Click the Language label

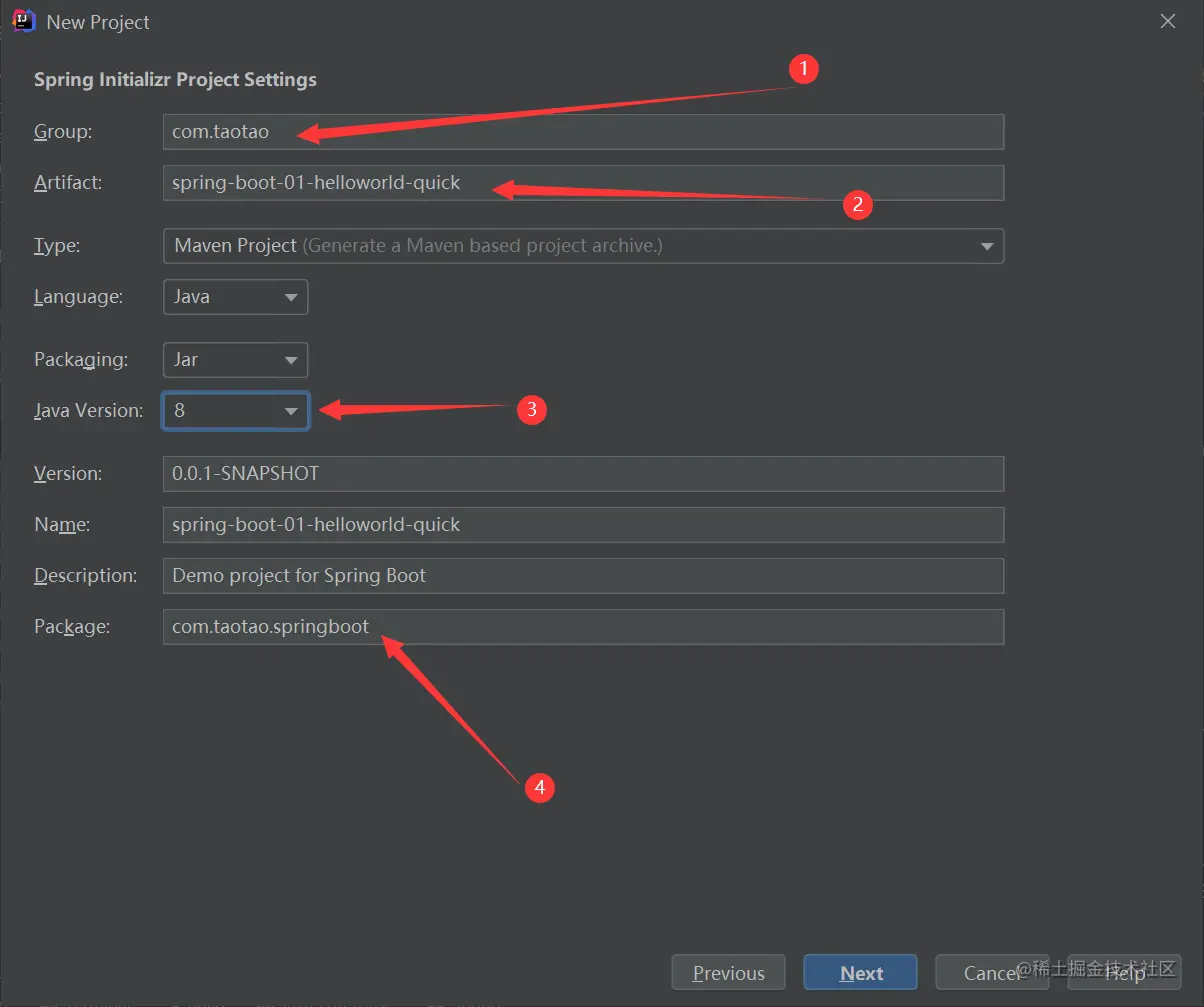tap(79, 297)
